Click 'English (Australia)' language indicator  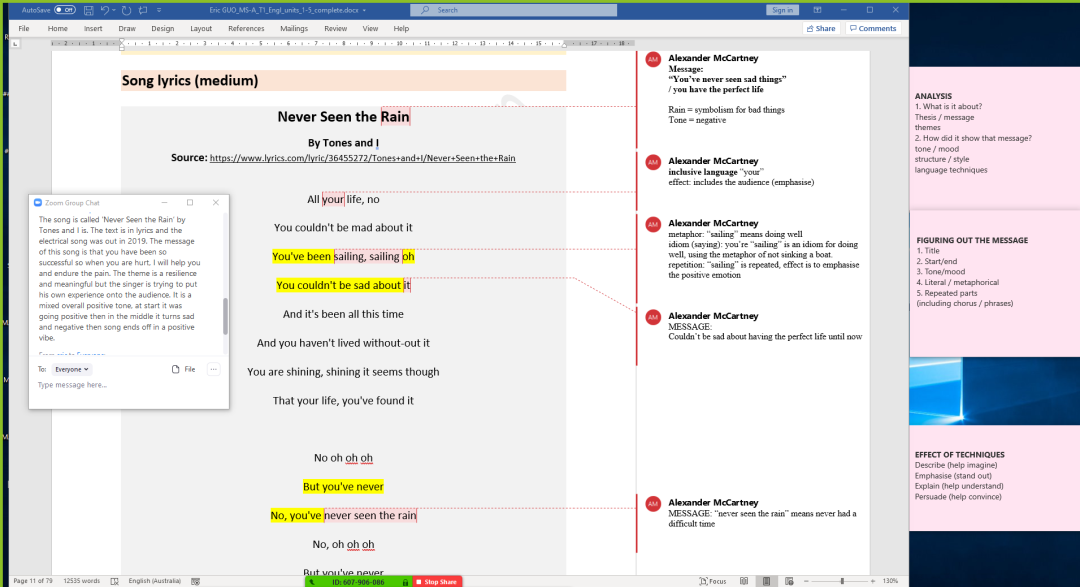tap(154, 581)
